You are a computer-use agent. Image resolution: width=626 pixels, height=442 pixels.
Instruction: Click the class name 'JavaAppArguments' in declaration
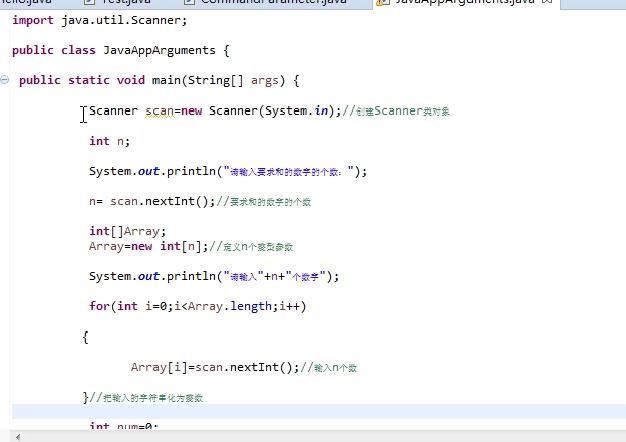click(x=159, y=51)
